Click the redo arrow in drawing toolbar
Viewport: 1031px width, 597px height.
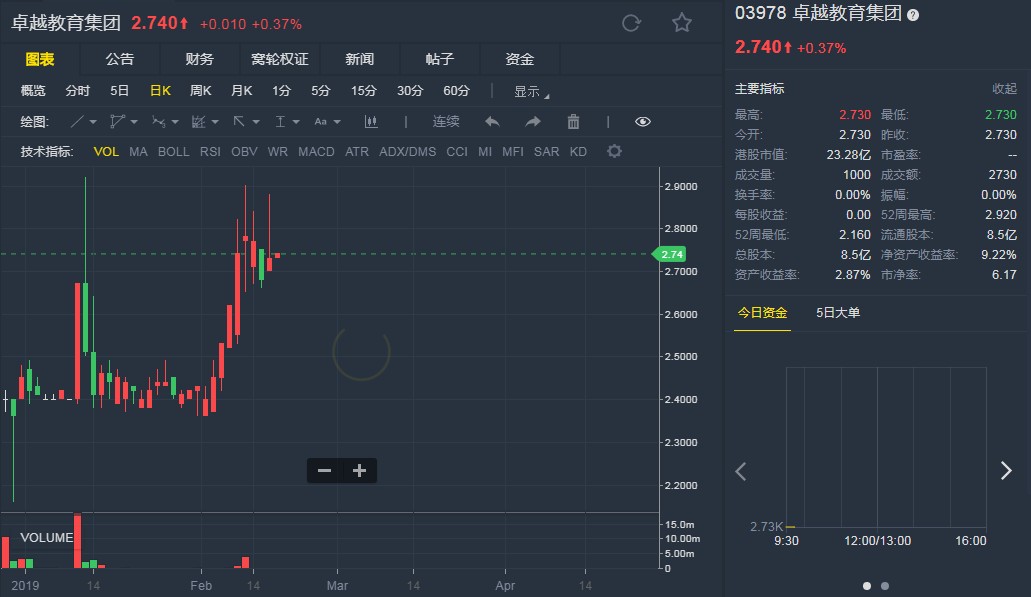tap(533, 122)
